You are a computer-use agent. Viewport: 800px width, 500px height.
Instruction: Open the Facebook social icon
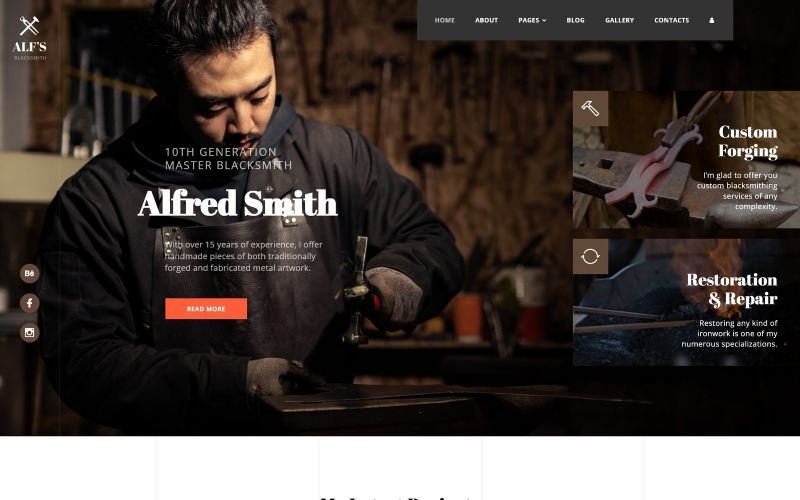pos(30,303)
